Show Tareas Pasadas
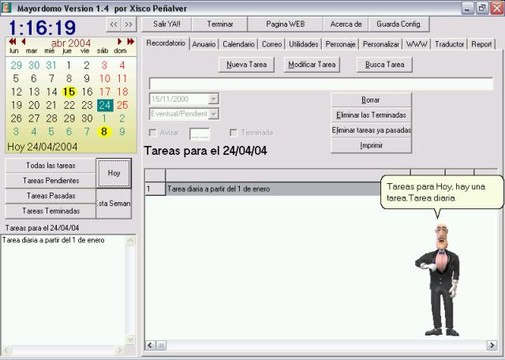This screenshot has width=505, height=360. (x=51, y=196)
